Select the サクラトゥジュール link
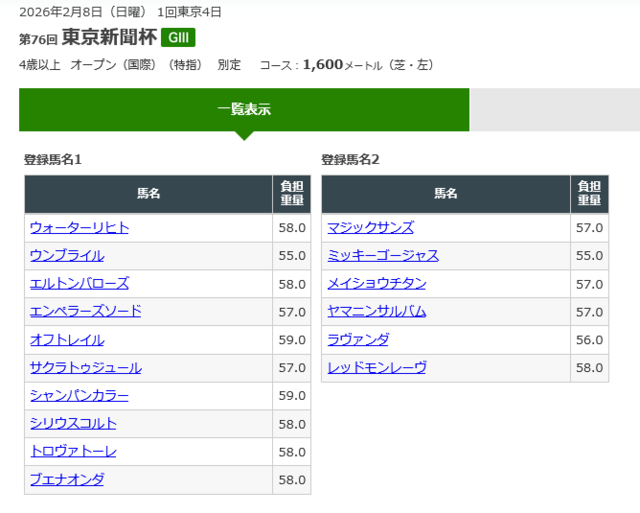Viewport: 640px width, 513px height. click(85, 367)
